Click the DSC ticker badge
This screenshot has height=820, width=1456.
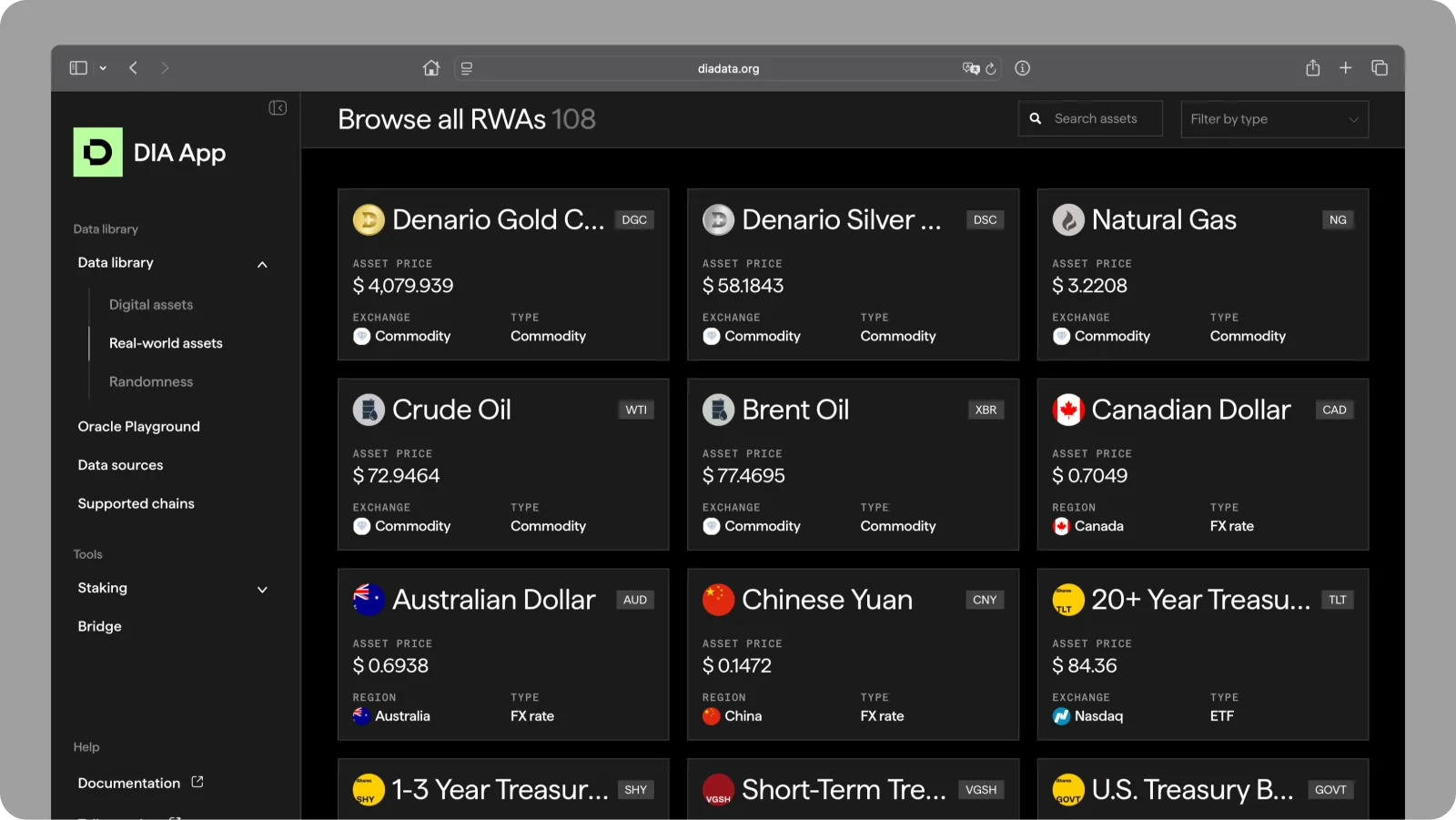coord(985,220)
